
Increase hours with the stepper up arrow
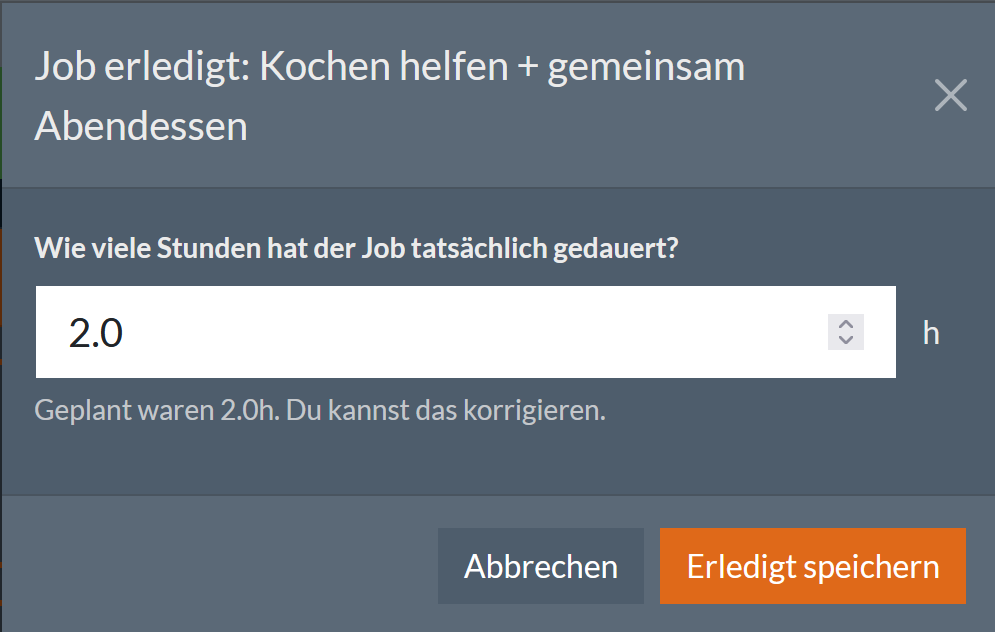point(845,325)
